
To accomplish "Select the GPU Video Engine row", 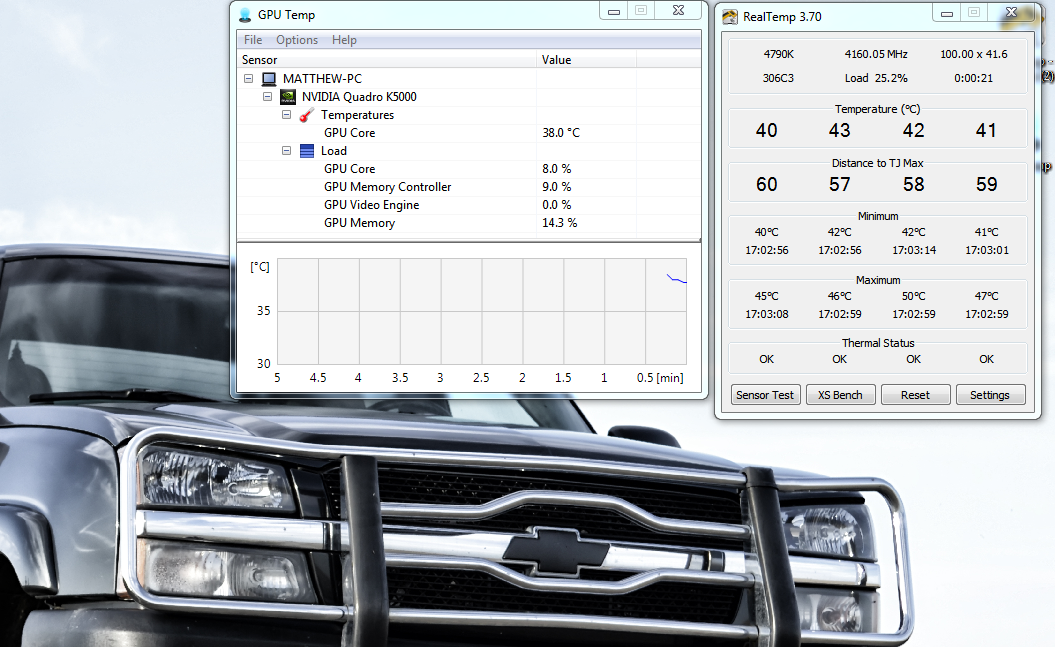I will click(x=469, y=205).
